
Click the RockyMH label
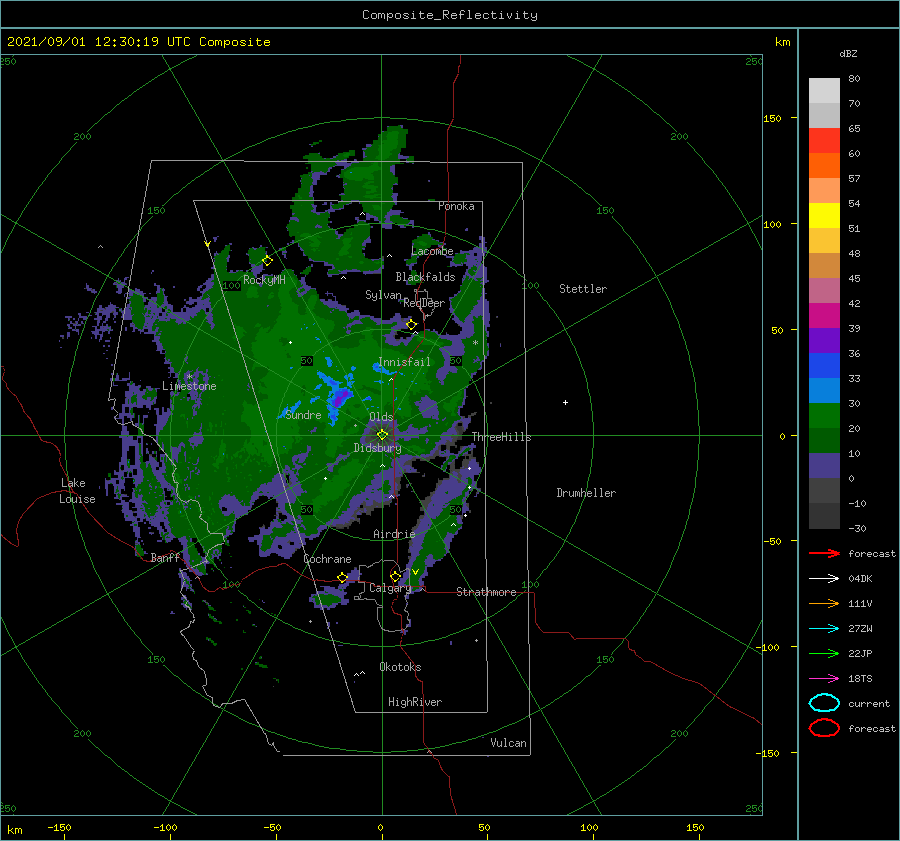click(264, 280)
